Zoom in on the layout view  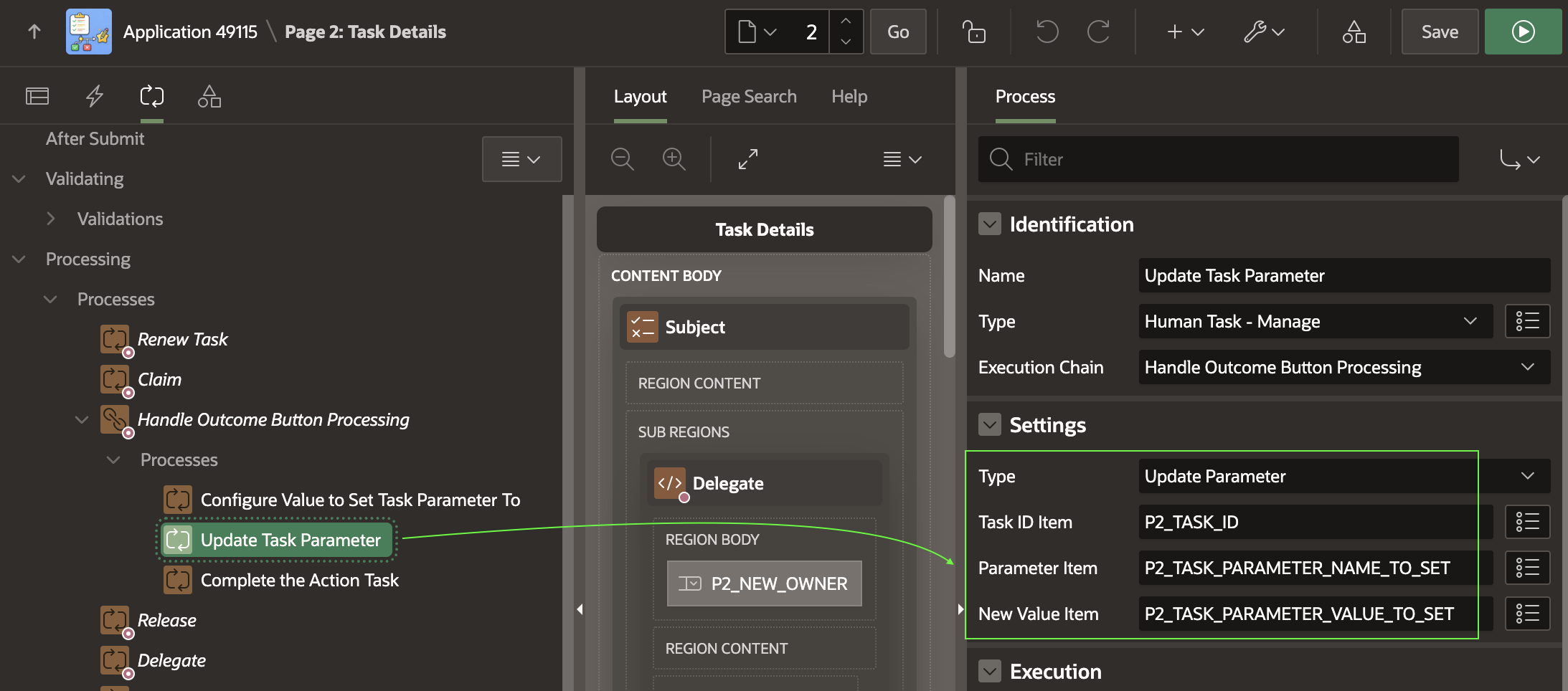coord(674,159)
